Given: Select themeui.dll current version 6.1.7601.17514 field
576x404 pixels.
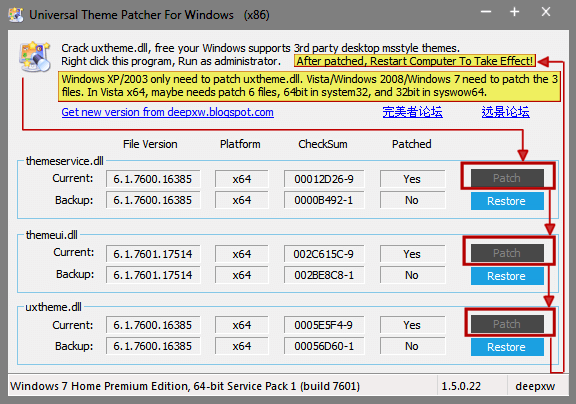Looking at the screenshot, I should (153, 254).
